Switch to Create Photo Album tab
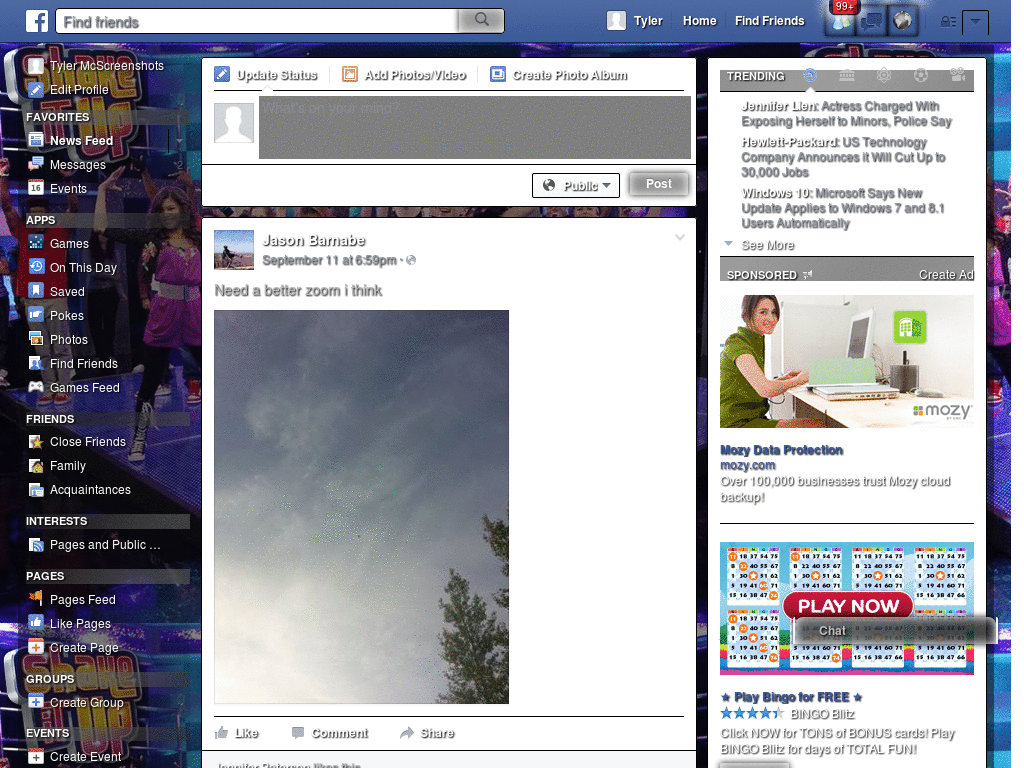Viewport: 1024px width, 768px height. pyautogui.click(x=559, y=74)
